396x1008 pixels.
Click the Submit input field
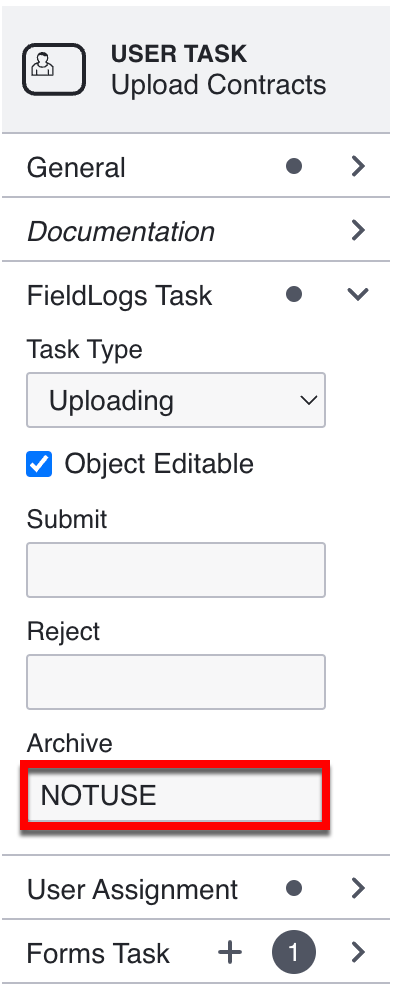coord(176,570)
